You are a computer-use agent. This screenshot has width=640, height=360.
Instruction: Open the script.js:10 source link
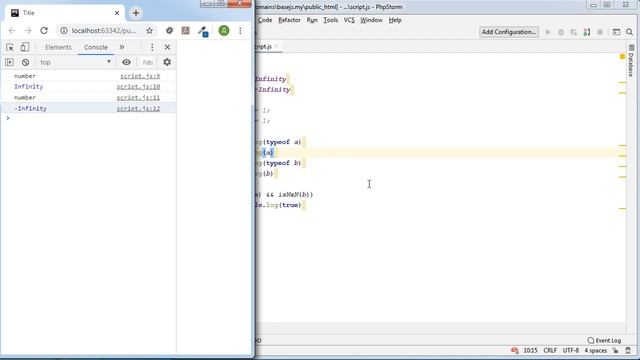click(138, 87)
